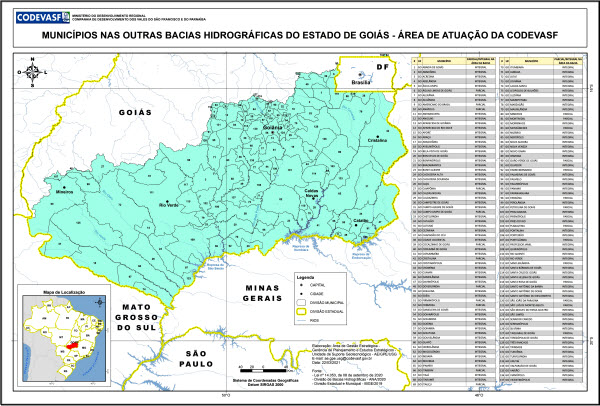The width and height of the screenshot is (600, 406).
Task: Click the Mapa de Localização inset map
Action: (x=64, y=338)
